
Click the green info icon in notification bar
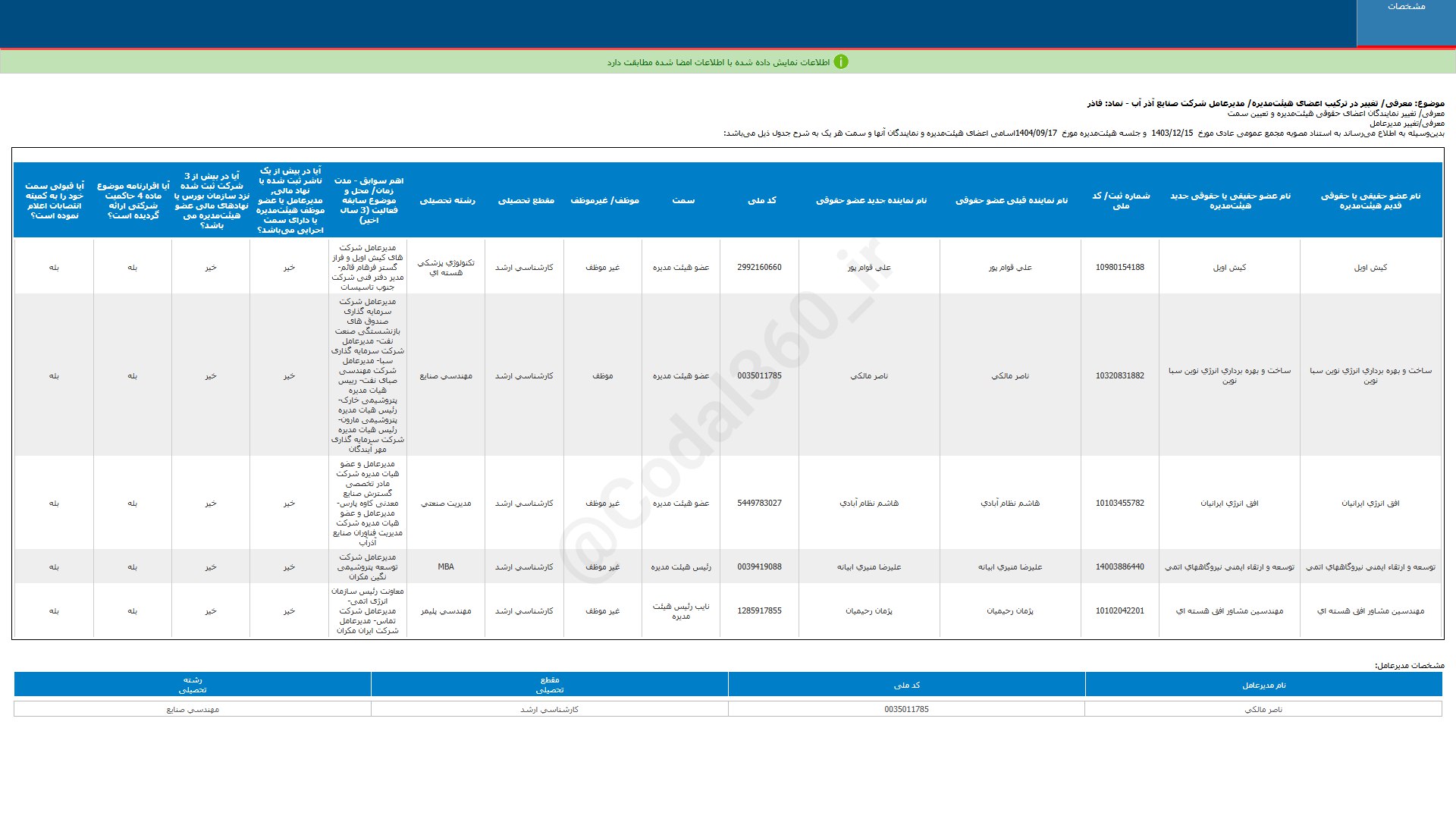pos(840,62)
